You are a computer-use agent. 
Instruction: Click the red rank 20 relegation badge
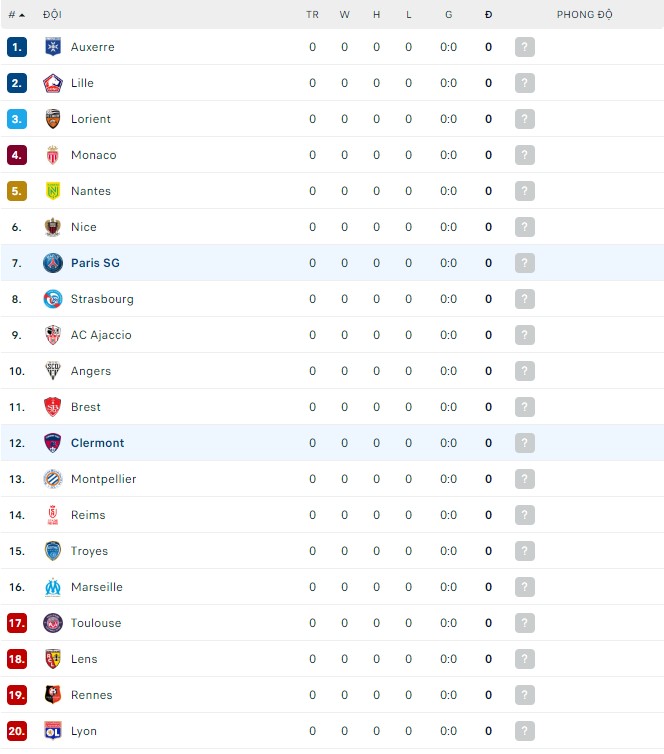point(16,731)
